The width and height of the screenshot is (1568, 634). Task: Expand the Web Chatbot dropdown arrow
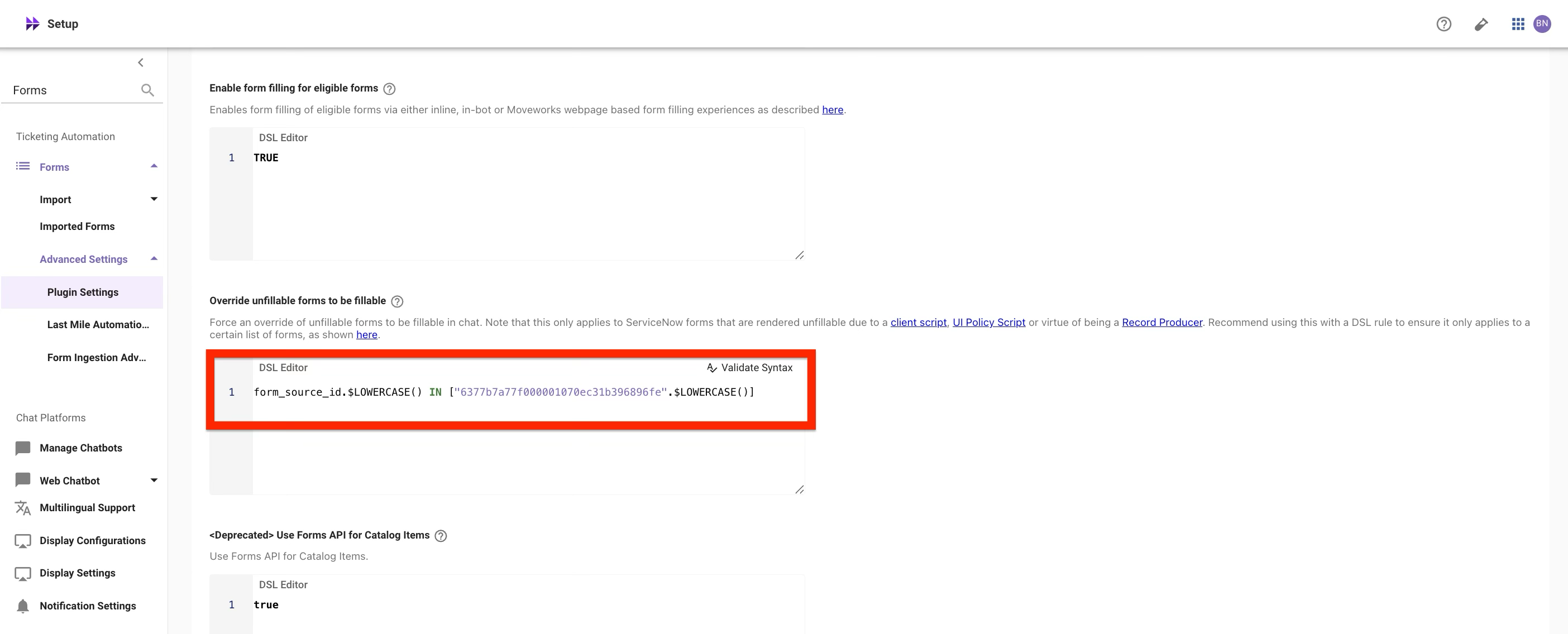(x=154, y=480)
